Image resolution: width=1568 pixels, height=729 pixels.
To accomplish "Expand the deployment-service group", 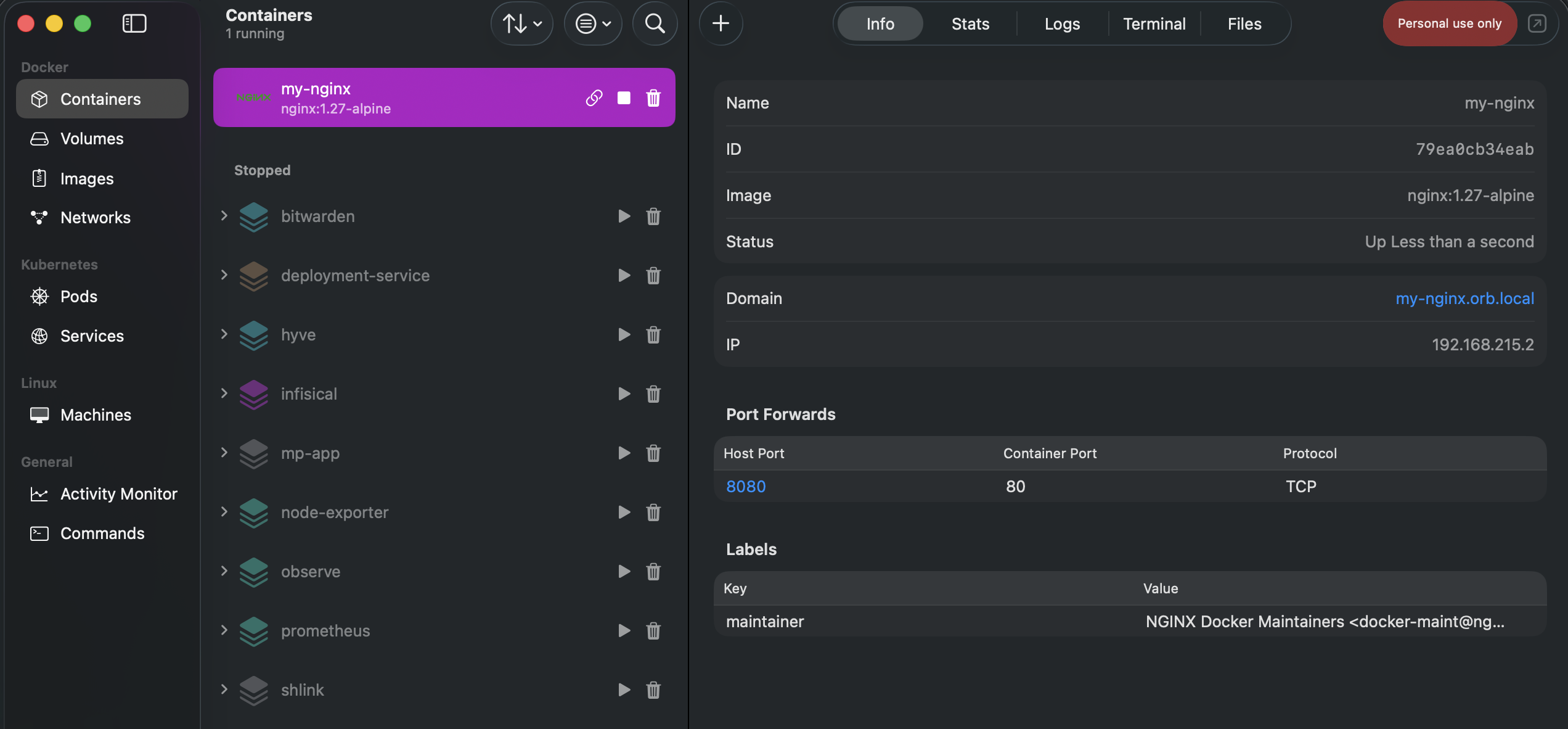I will pos(224,275).
